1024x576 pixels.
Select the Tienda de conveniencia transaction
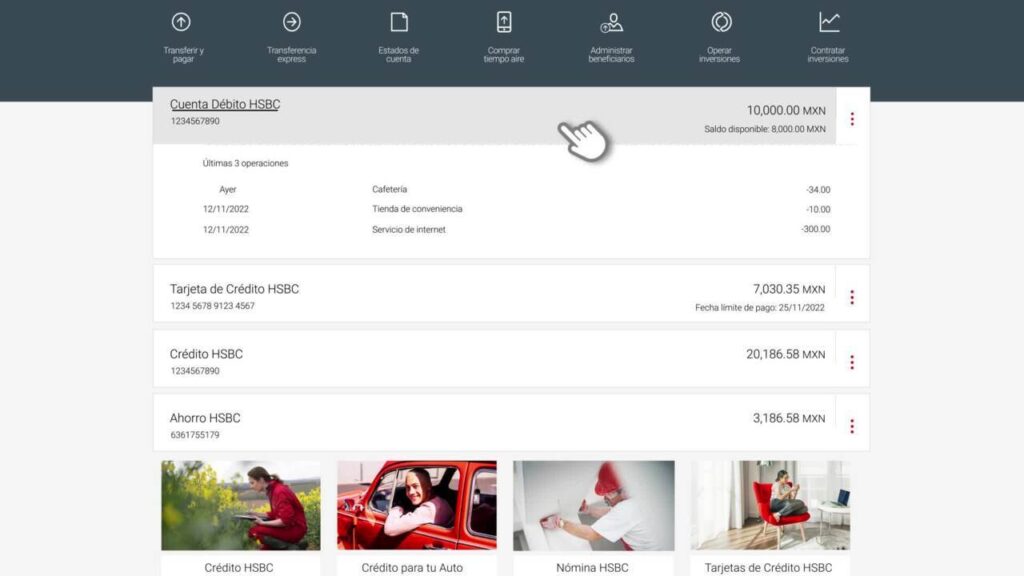coord(417,209)
